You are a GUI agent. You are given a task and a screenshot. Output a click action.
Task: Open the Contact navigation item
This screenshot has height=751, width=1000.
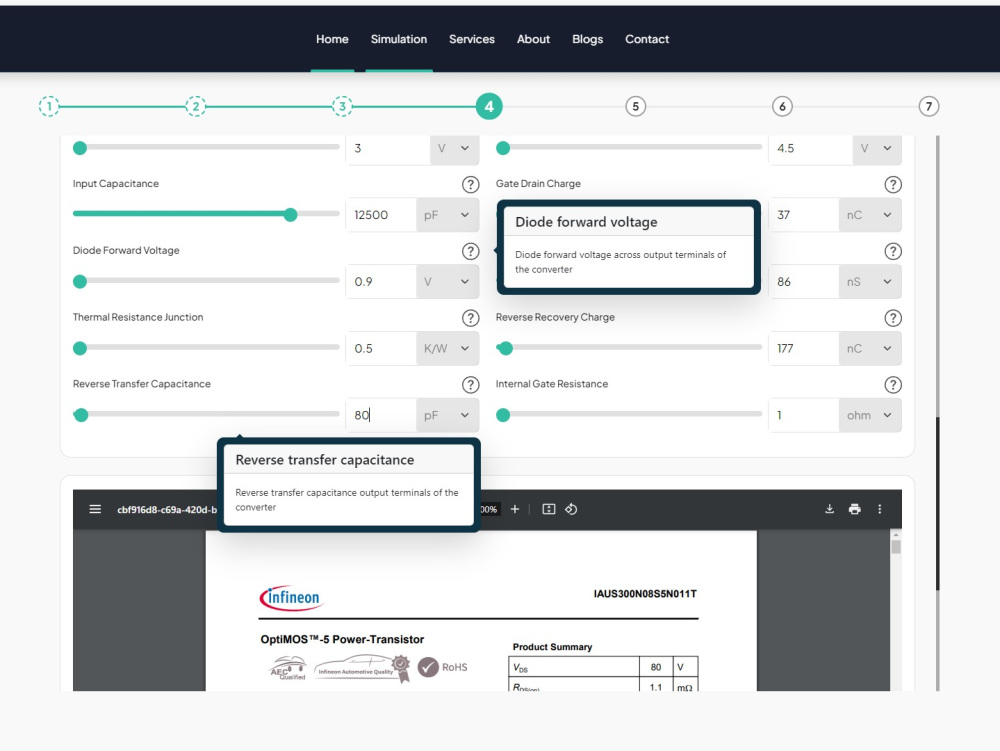647,39
